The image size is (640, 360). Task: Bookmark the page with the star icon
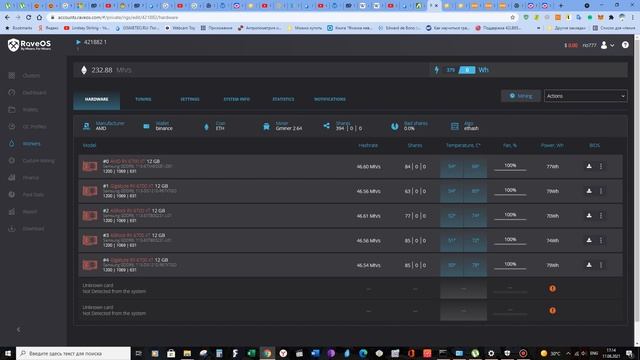coord(513,18)
